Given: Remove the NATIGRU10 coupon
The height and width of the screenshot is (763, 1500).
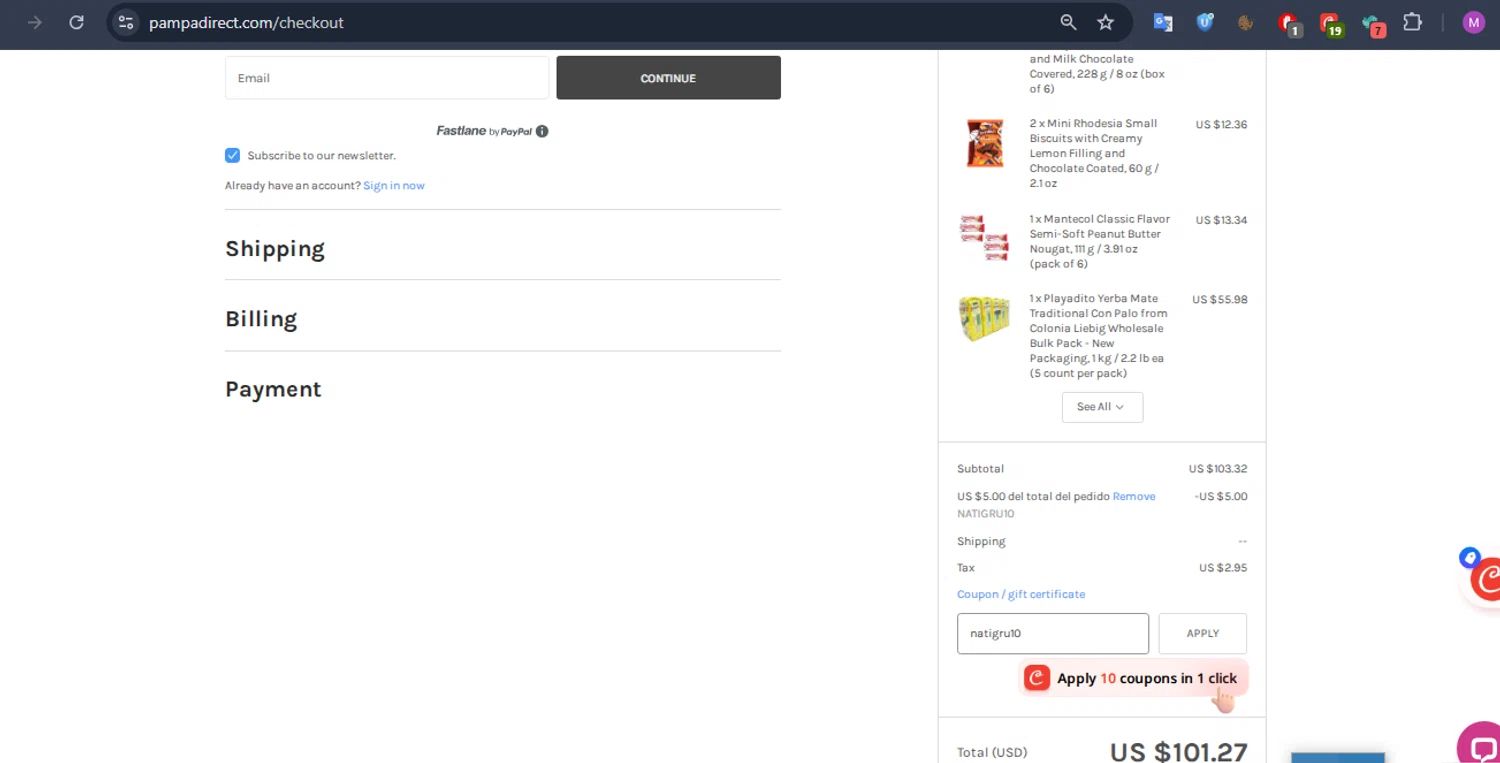Looking at the screenshot, I should point(1134,496).
